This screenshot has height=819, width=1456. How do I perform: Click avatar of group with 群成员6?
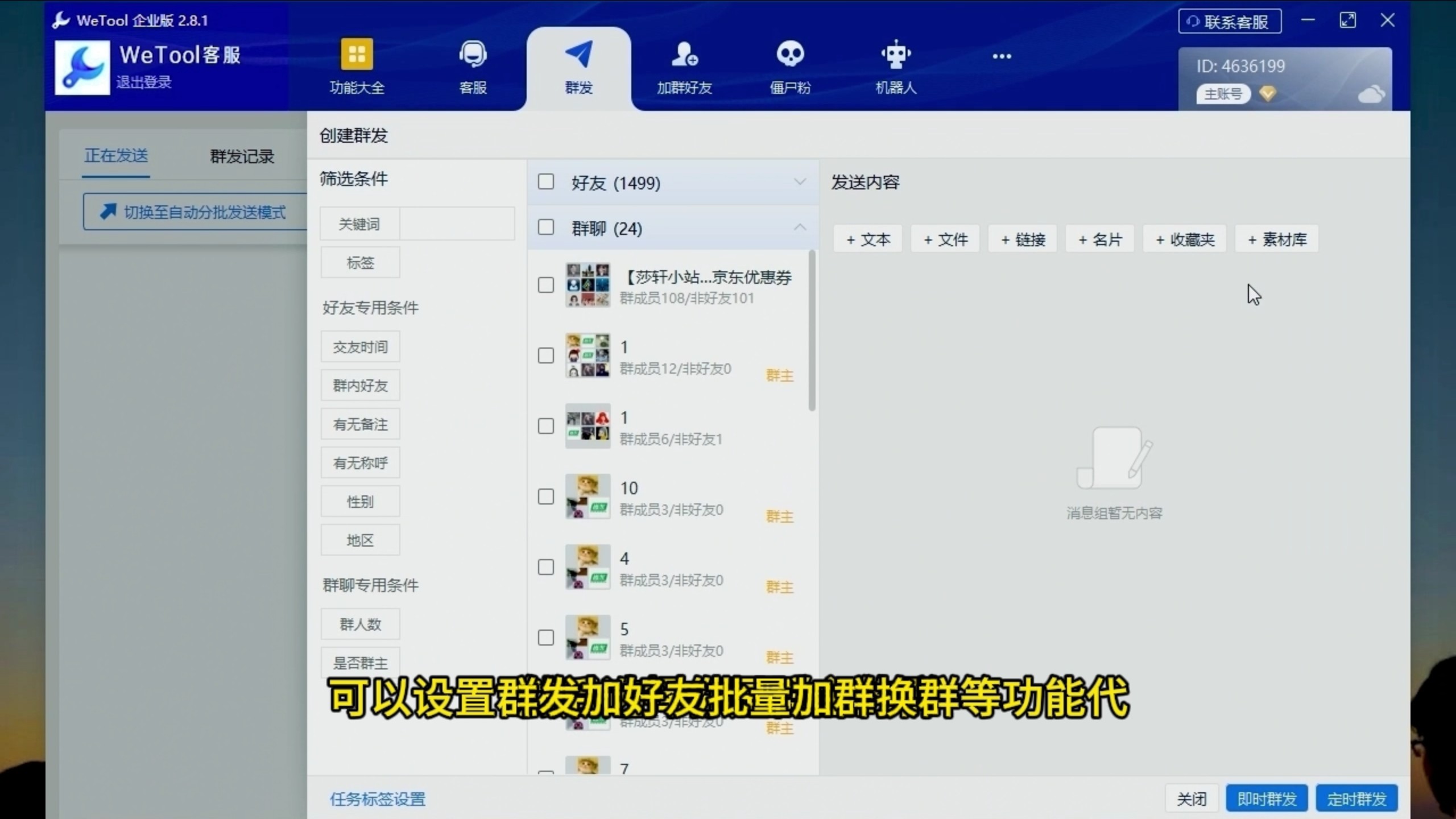click(x=588, y=426)
